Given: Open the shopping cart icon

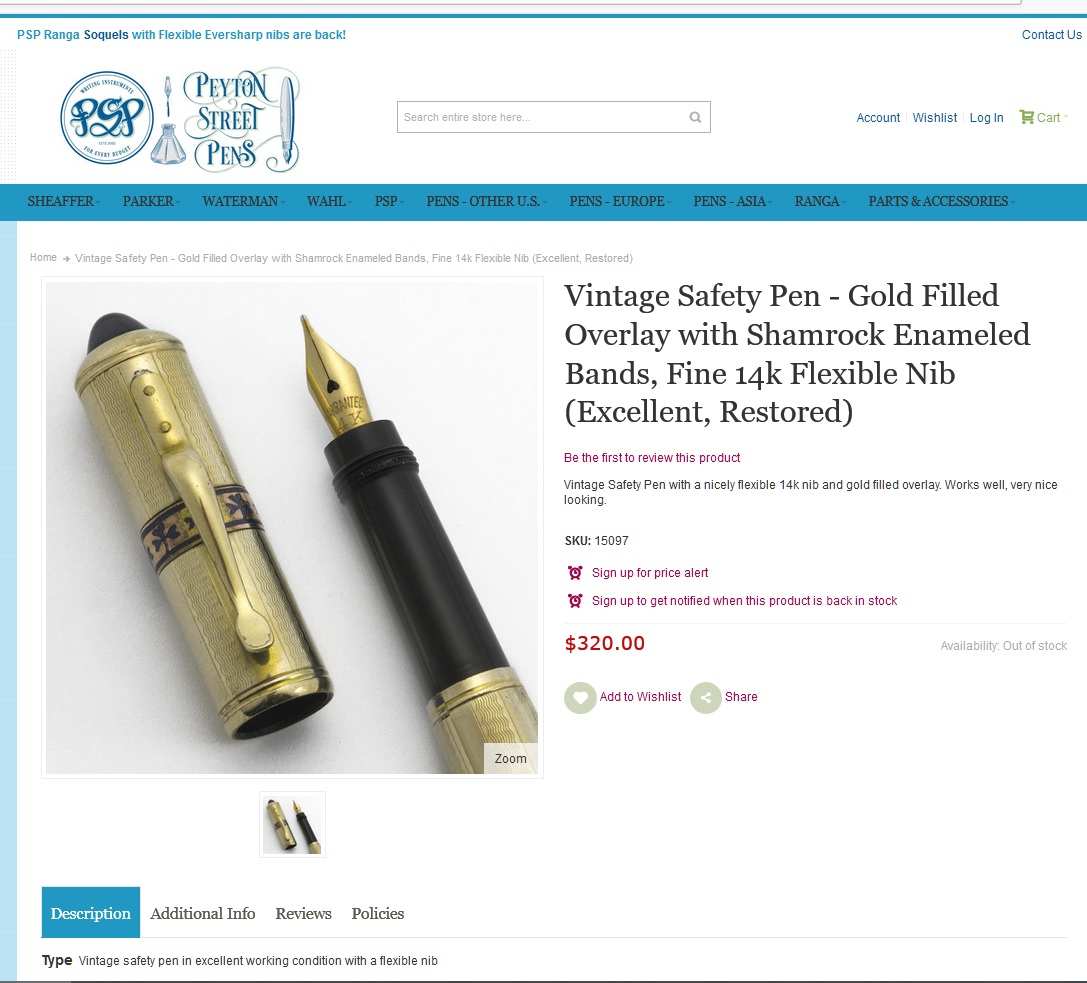Looking at the screenshot, I should pos(1026,117).
